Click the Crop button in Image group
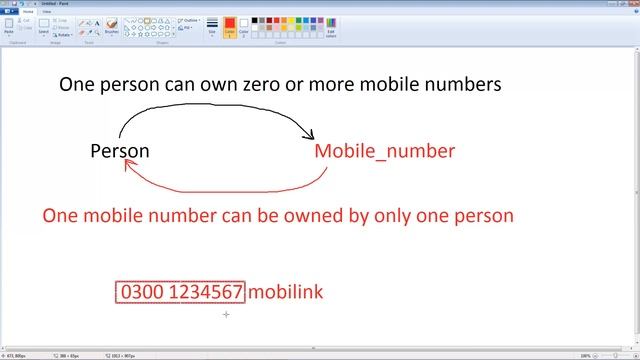Viewport: 640px width, 360px height. click(60, 20)
